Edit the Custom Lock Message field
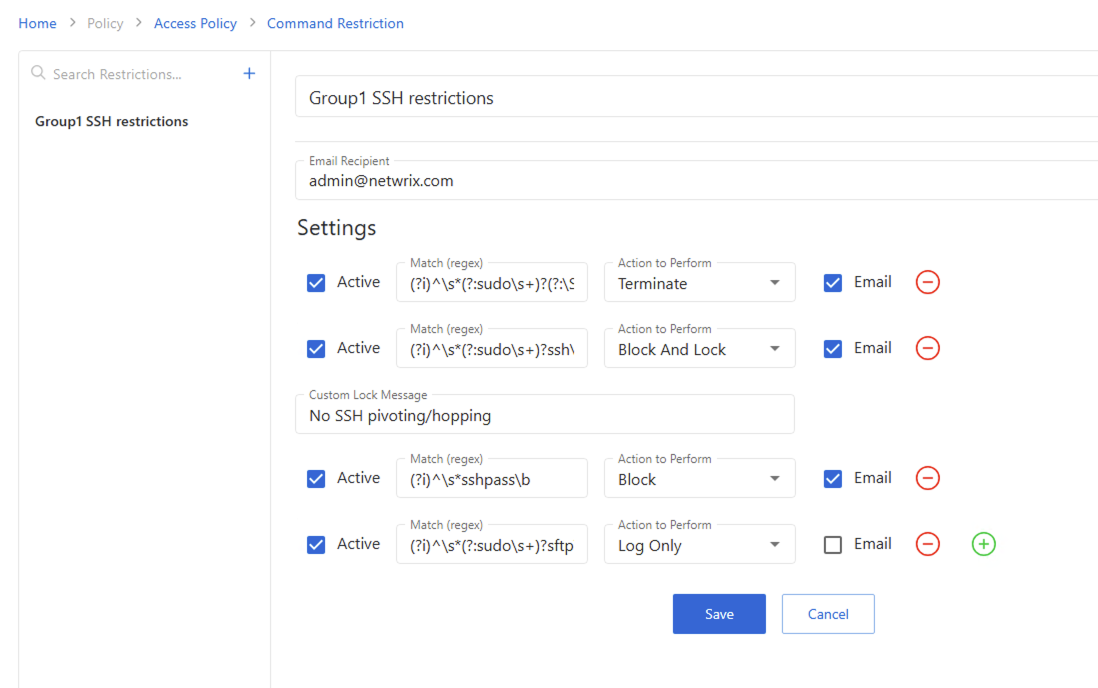Image resolution: width=1098 pixels, height=688 pixels. point(545,414)
